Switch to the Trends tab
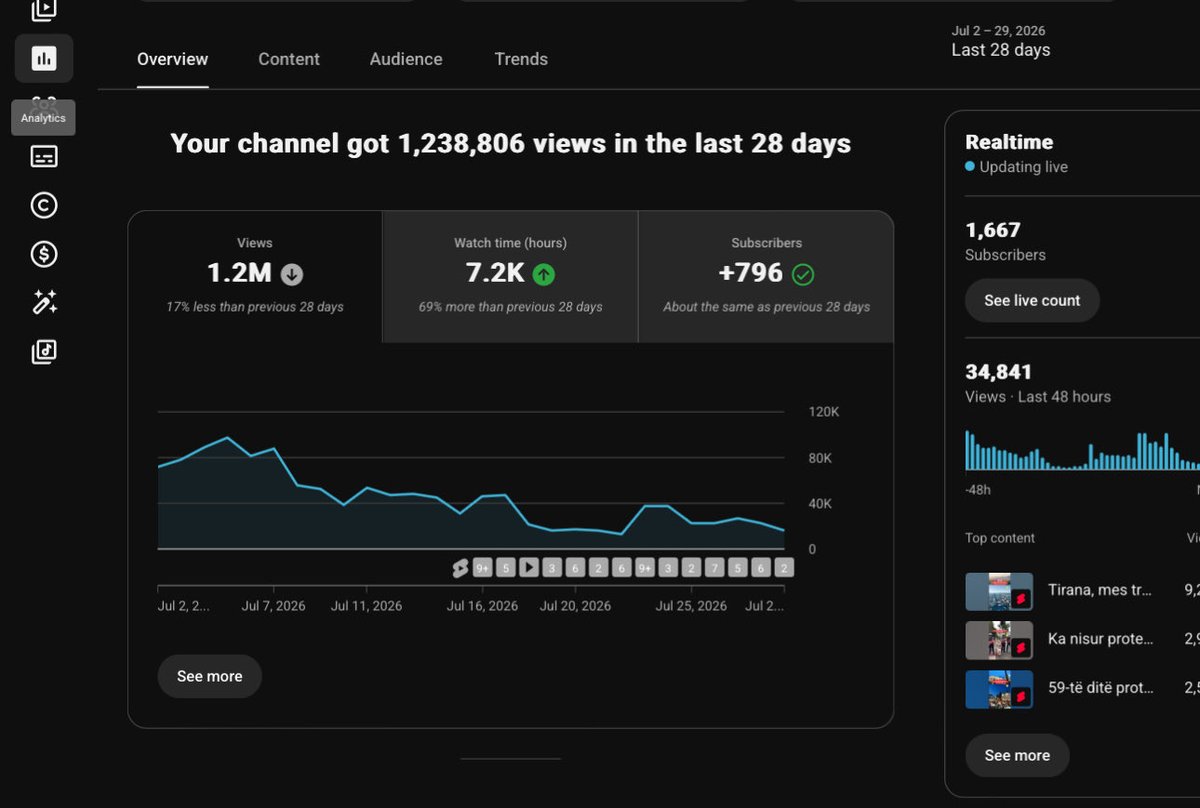The width and height of the screenshot is (1200, 808). pos(521,59)
